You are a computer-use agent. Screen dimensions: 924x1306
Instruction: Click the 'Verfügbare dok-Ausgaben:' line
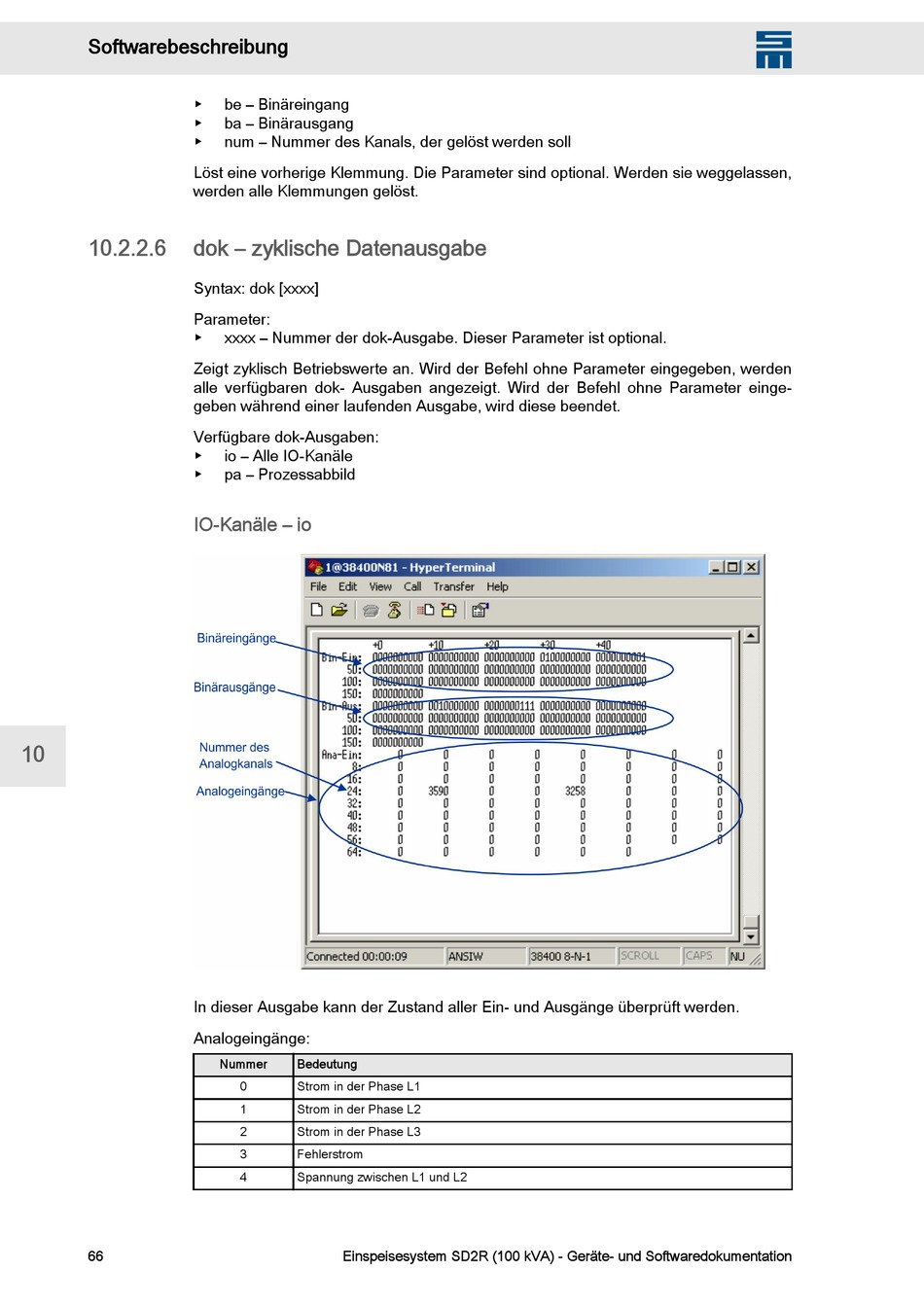pyautogui.click(x=286, y=438)
